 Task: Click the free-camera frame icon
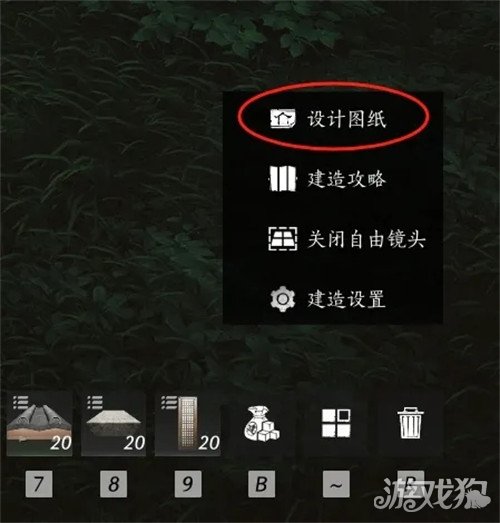tap(283, 239)
